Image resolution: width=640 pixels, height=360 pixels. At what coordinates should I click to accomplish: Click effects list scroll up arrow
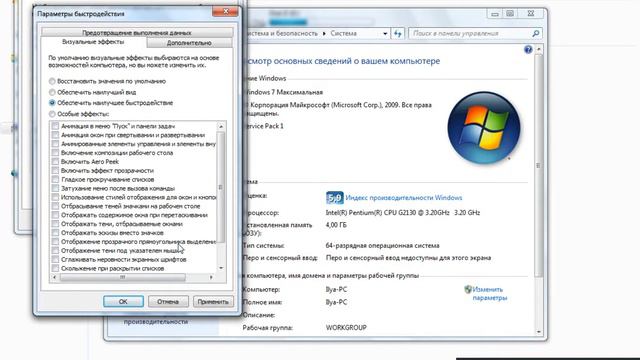[221, 127]
